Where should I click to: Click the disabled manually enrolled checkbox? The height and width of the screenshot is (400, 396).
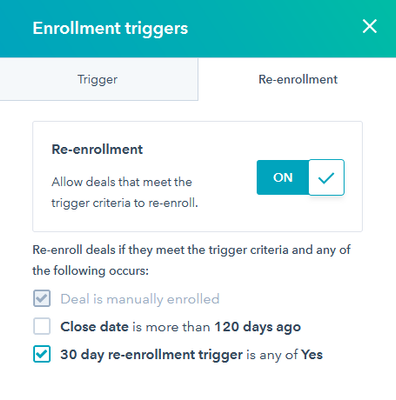[42, 298]
